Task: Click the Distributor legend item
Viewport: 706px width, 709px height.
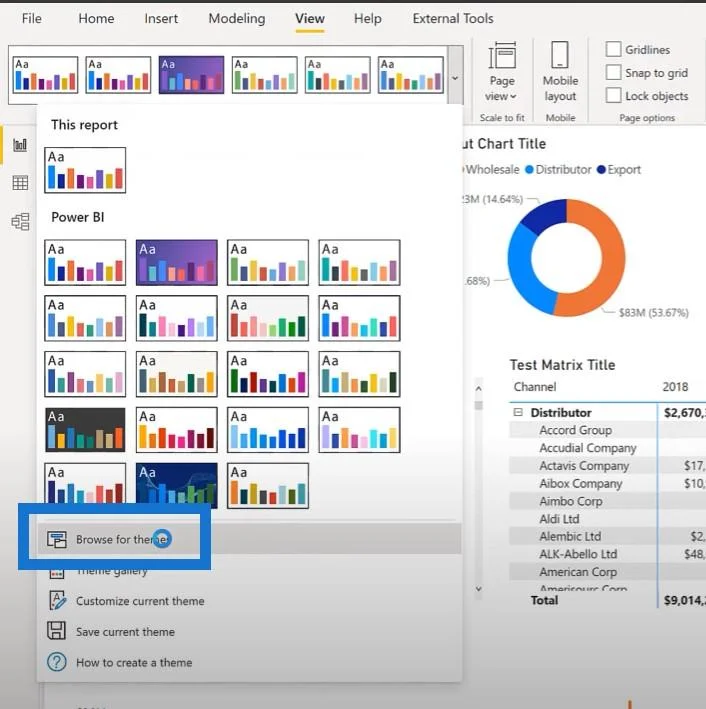Action: coord(558,170)
